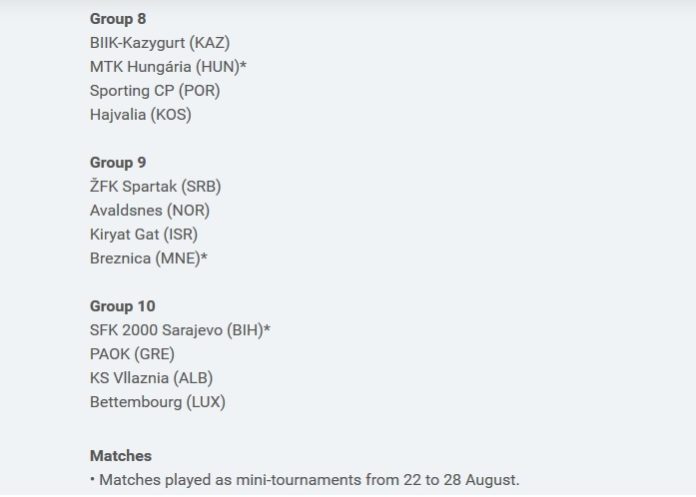
Task: Select KS Vllaznia (ALB) line
Action: coord(151,378)
